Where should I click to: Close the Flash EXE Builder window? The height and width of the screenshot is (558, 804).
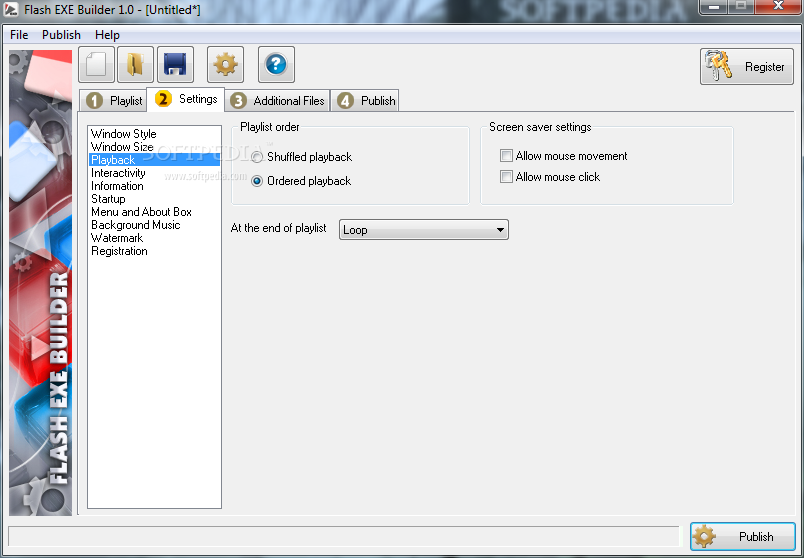[779, 7]
